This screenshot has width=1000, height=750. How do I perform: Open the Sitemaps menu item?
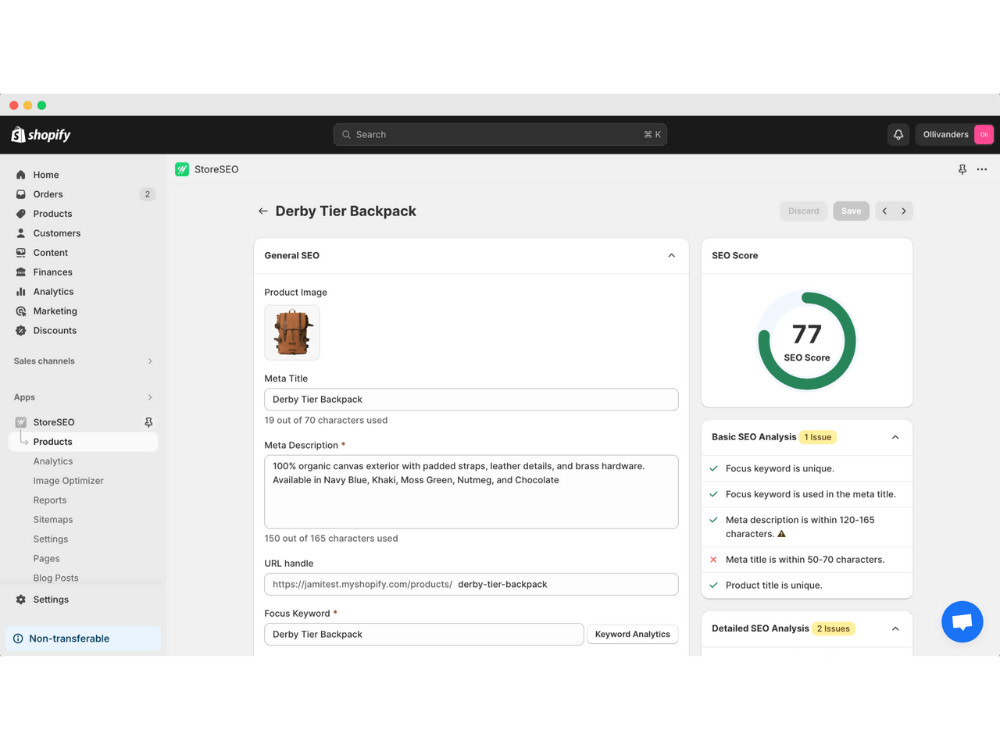tap(53, 520)
